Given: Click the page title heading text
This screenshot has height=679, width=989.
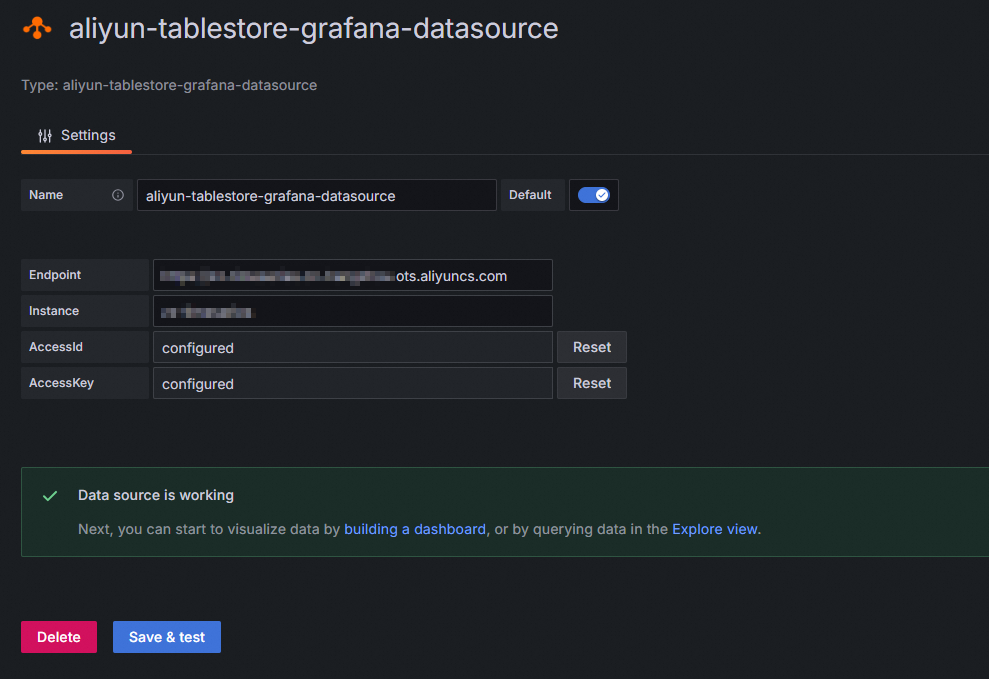Looking at the screenshot, I should click(x=313, y=28).
